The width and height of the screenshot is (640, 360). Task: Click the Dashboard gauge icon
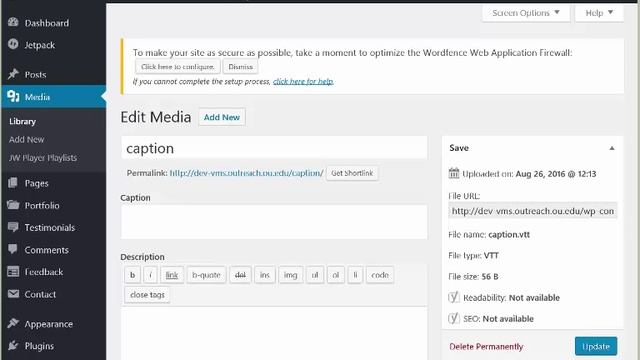click(x=13, y=22)
